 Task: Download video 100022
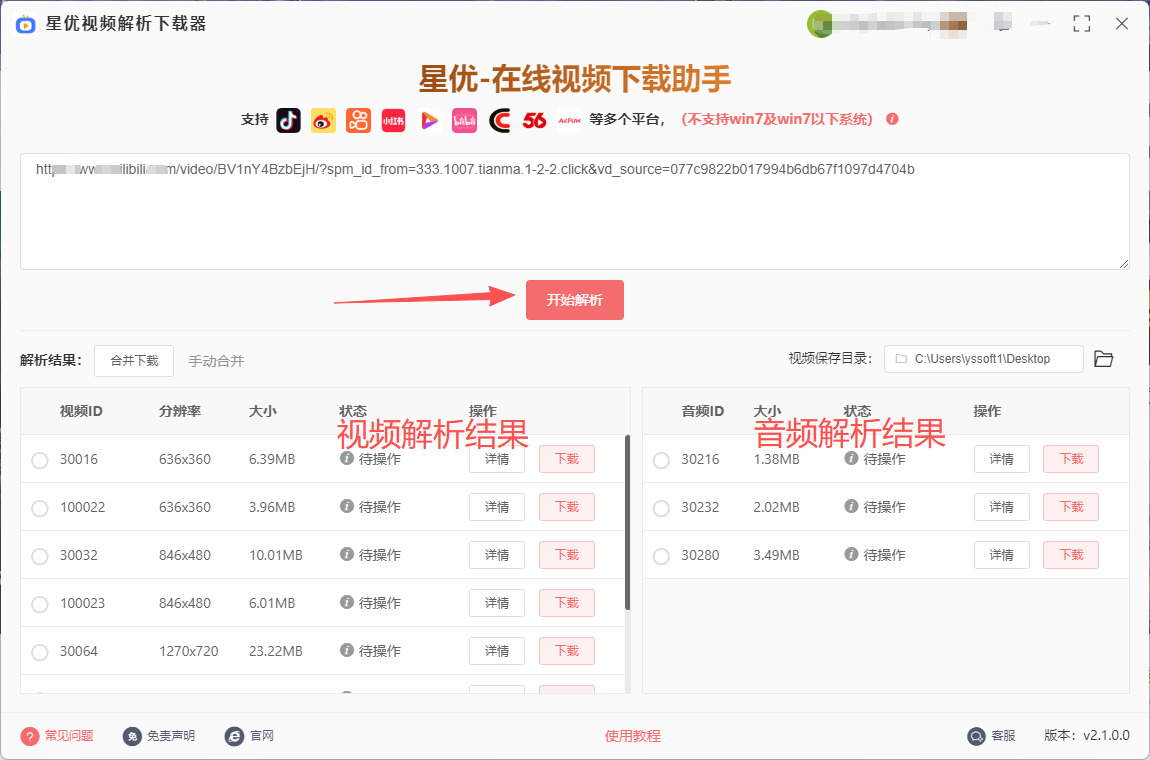click(x=567, y=507)
